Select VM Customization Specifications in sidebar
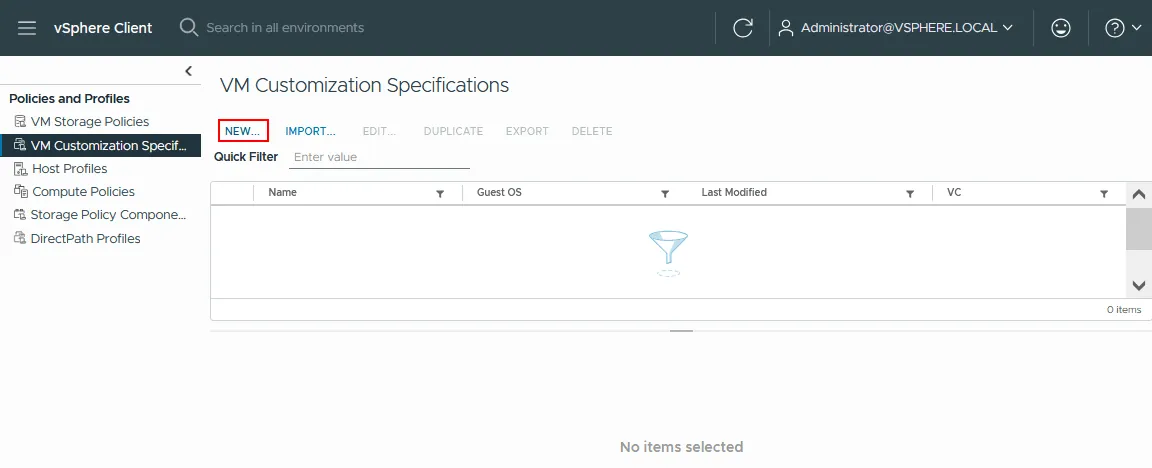Screen dimensions: 1152x468 [101, 145]
